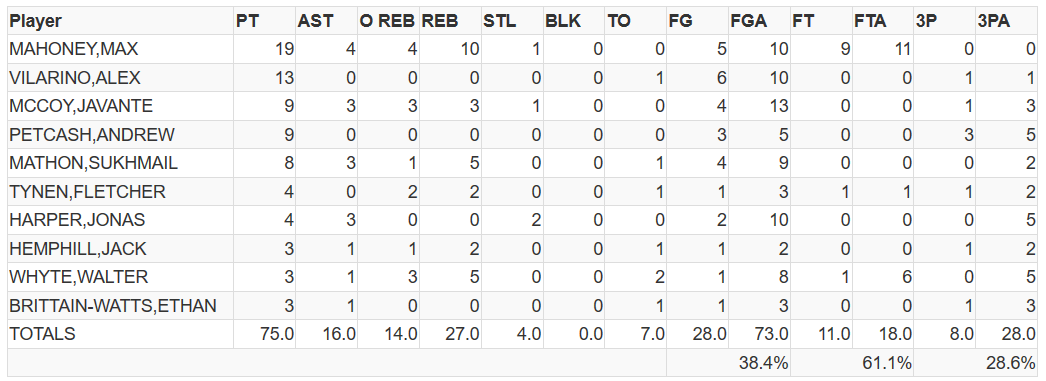Select the FGA column header

point(749,21)
